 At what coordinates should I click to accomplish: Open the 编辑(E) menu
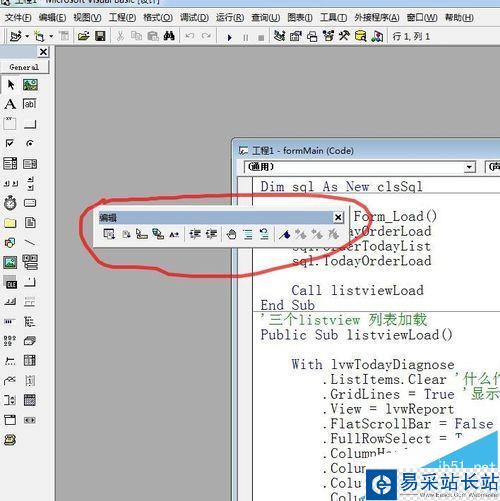click(52, 17)
